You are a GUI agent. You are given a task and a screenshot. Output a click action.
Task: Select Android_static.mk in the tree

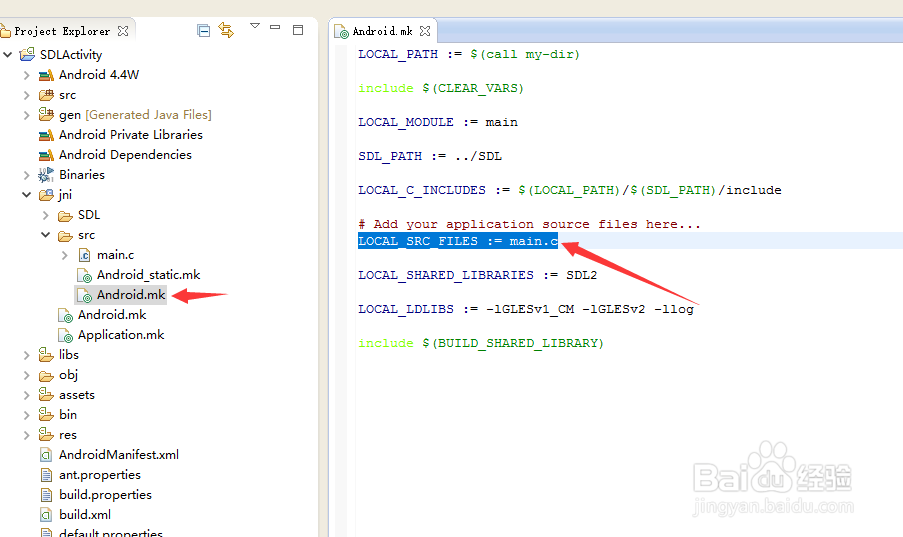tap(149, 275)
